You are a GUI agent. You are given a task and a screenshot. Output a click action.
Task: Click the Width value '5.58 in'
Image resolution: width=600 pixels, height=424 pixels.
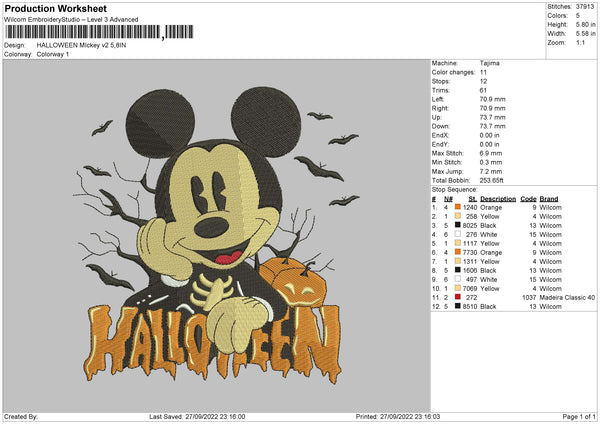(x=585, y=34)
